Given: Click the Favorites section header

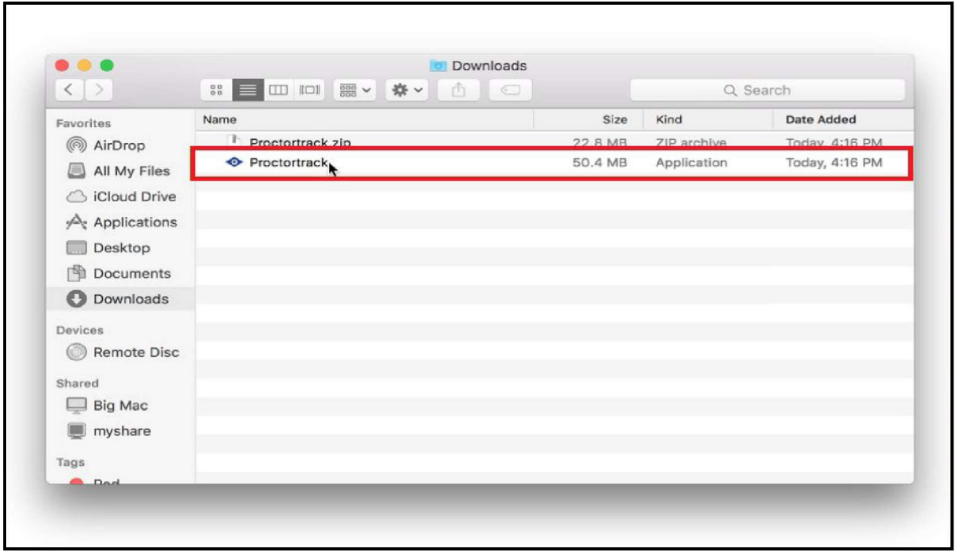Looking at the screenshot, I should [x=84, y=123].
